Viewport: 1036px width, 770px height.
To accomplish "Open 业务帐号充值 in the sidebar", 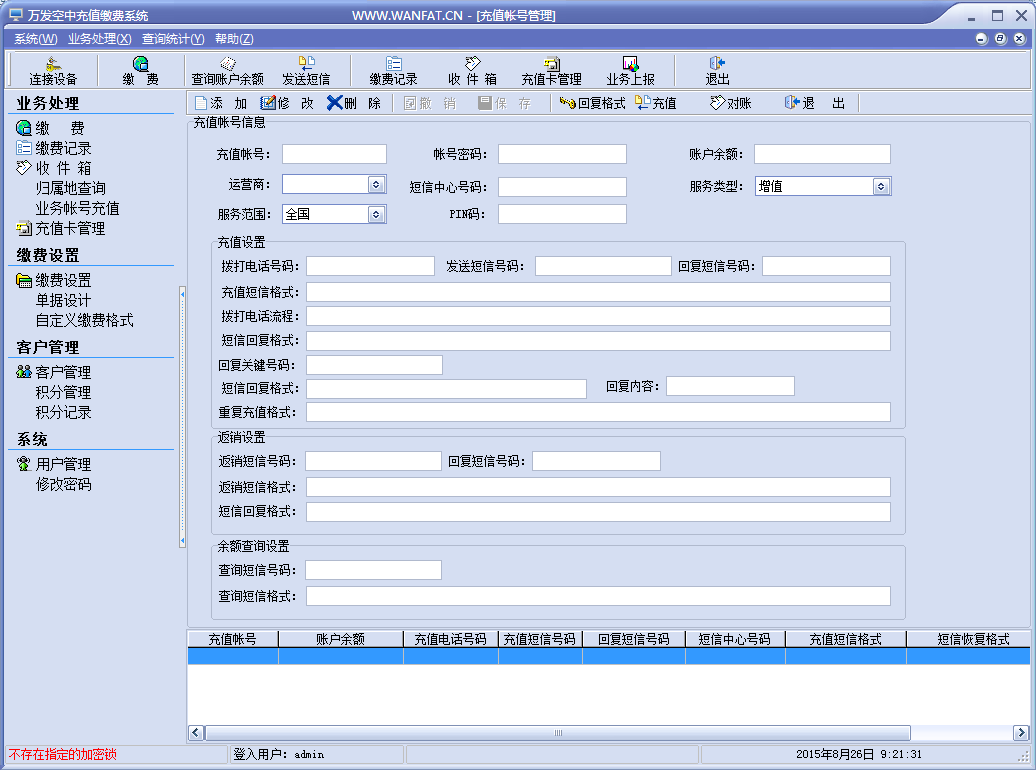I will point(77,208).
